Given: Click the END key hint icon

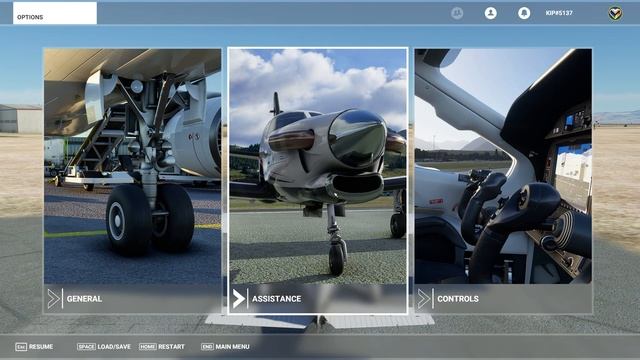Looking at the screenshot, I should tap(207, 347).
